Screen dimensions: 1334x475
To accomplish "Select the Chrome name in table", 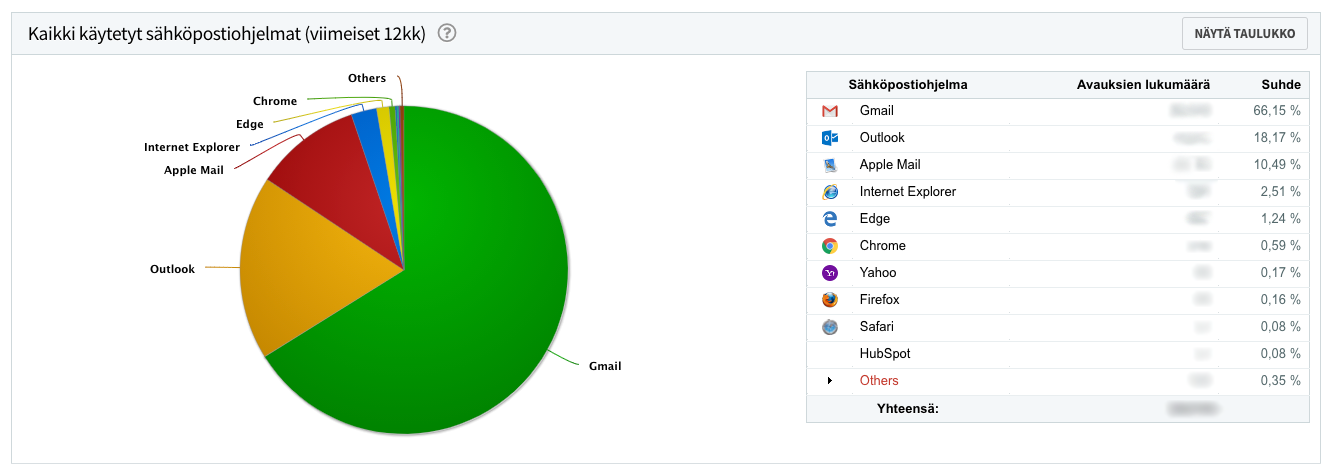I will coord(883,246).
